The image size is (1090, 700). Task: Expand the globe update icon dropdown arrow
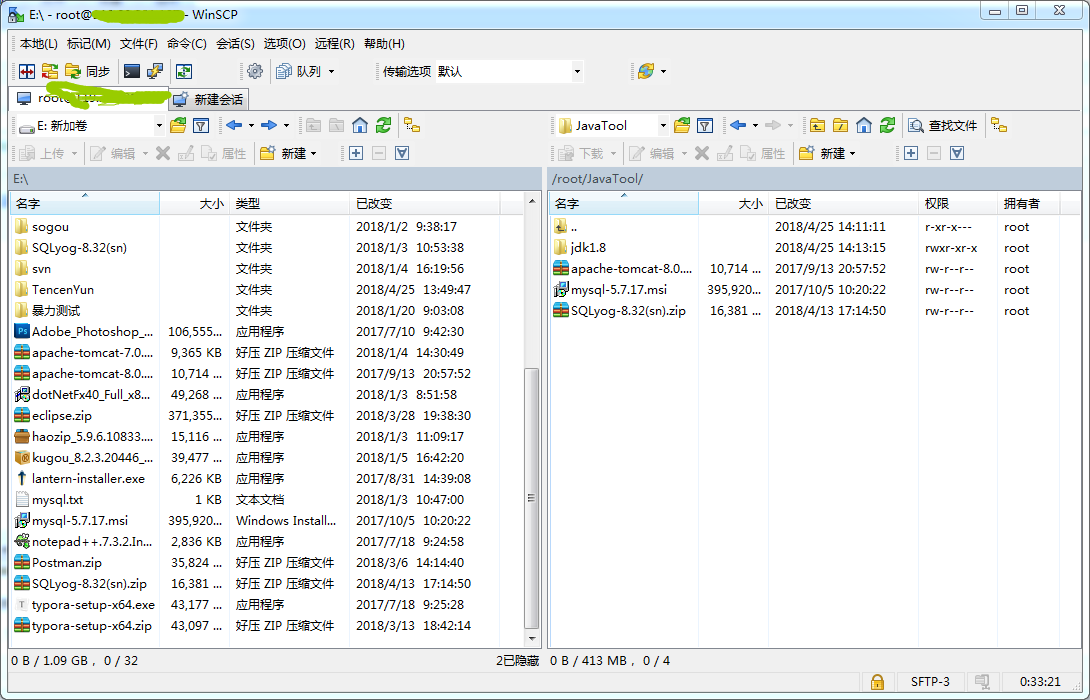[x=663, y=71]
